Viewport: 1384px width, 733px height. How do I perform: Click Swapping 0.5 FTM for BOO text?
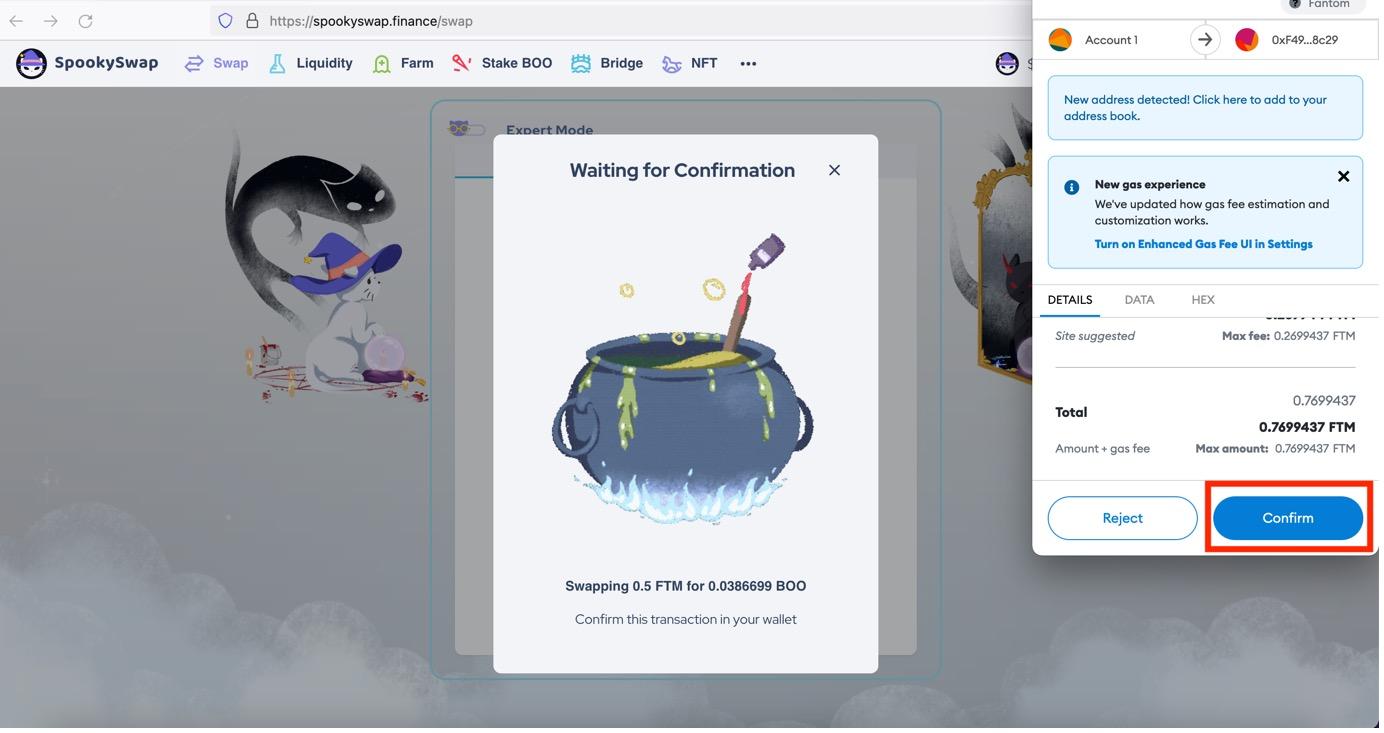(686, 586)
